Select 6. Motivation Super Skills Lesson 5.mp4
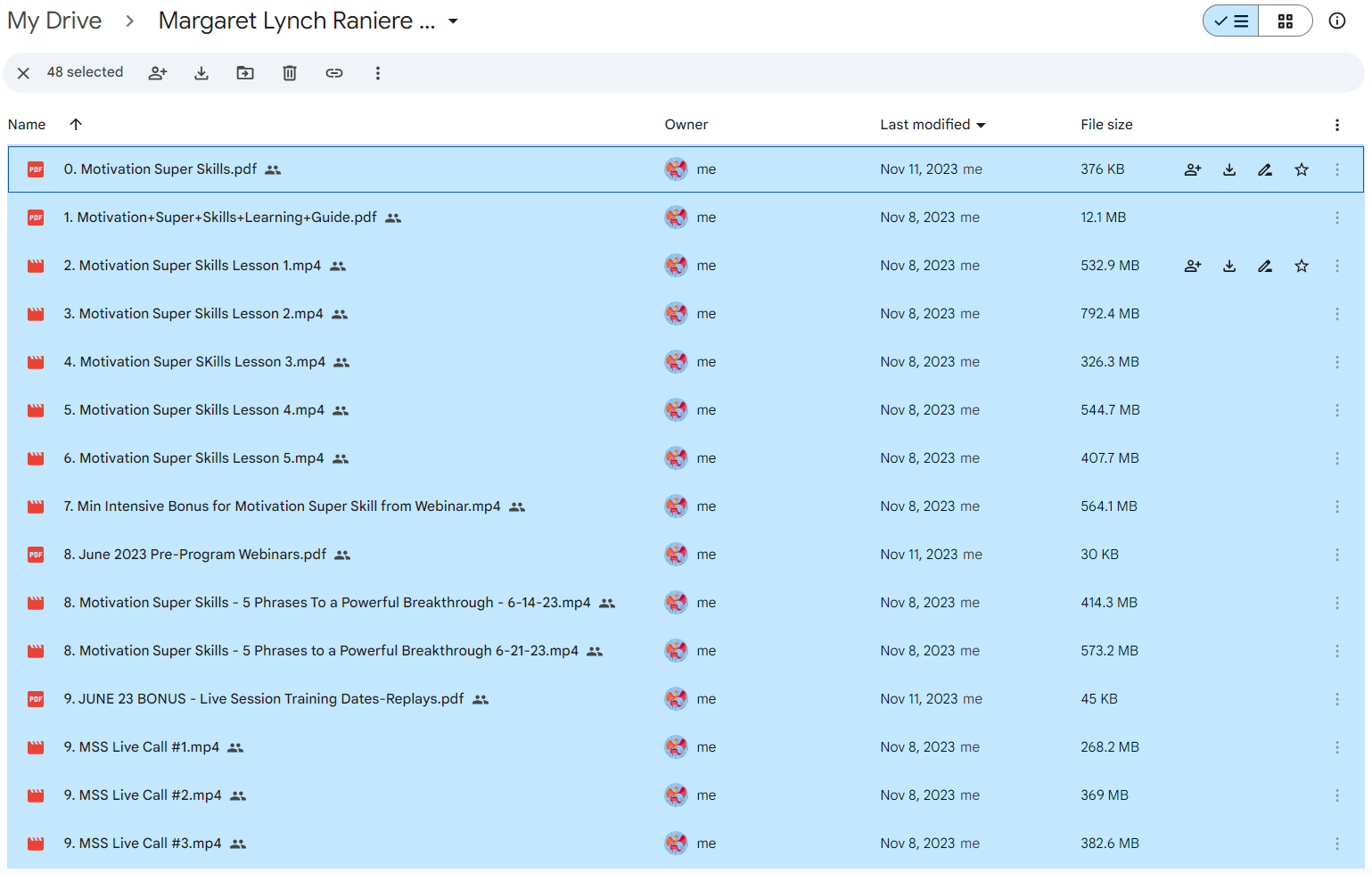This screenshot has width=1372, height=873. click(x=686, y=458)
